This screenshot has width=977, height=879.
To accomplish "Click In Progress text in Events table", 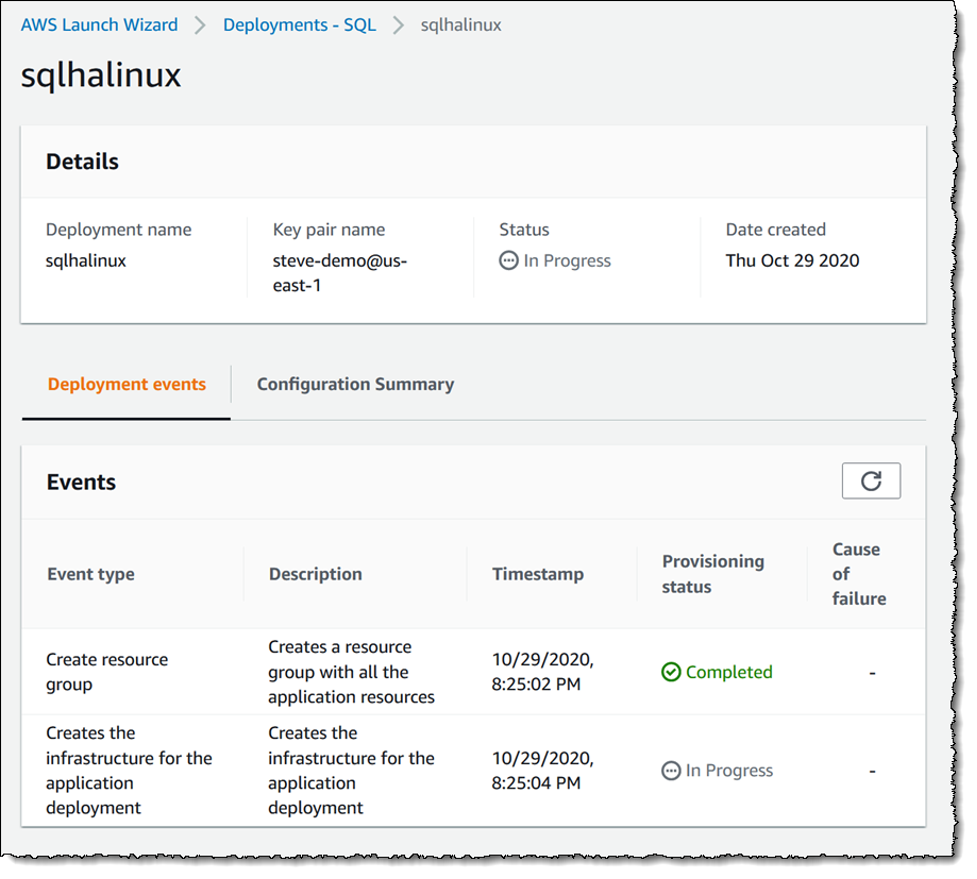I will point(729,771).
